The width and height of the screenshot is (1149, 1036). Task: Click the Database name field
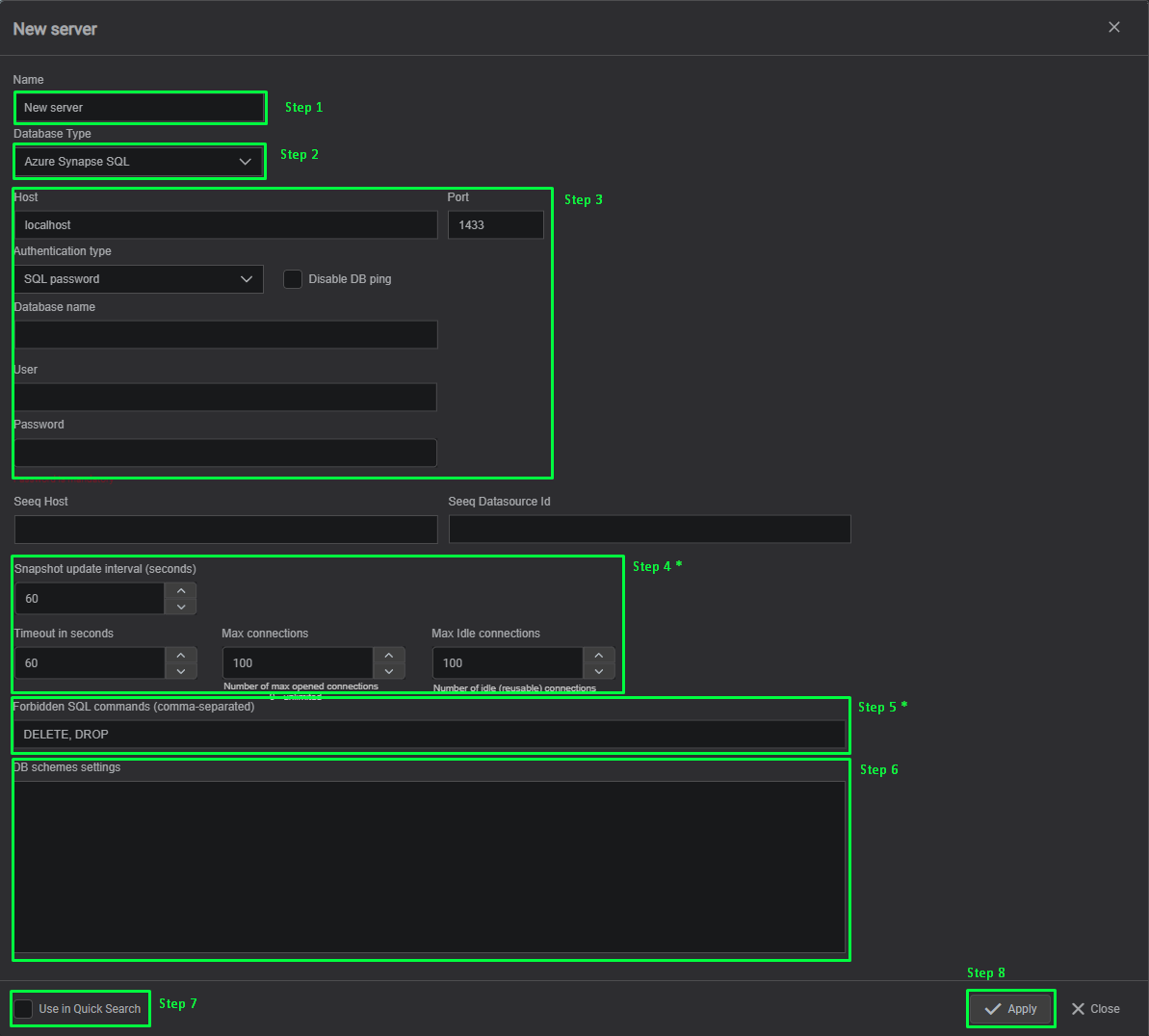(225, 334)
